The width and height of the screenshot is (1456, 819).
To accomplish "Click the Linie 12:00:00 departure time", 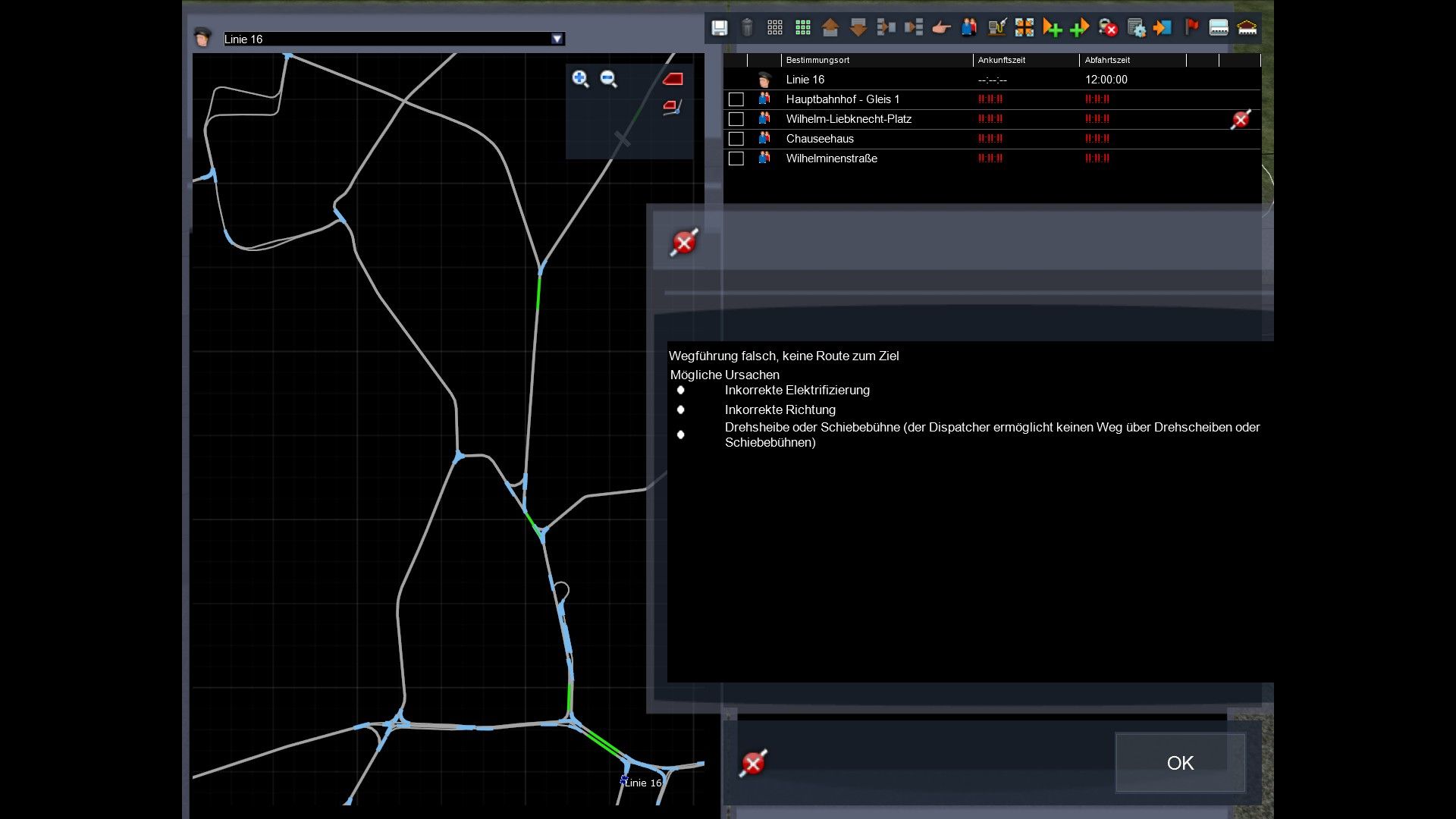I will pyautogui.click(x=1106, y=80).
